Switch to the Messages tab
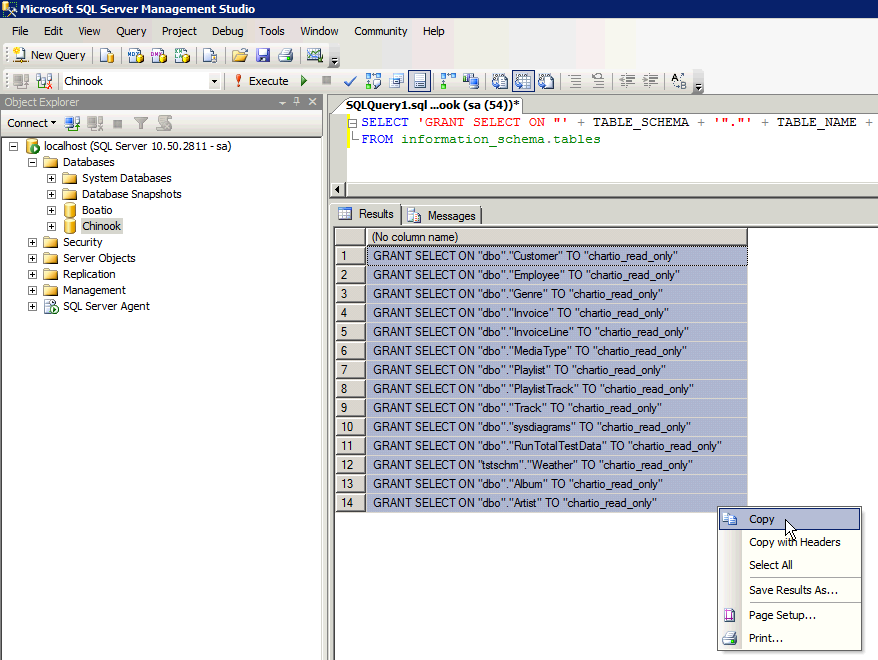The height and width of the screenshot is (660, 878). click(441, 214)
